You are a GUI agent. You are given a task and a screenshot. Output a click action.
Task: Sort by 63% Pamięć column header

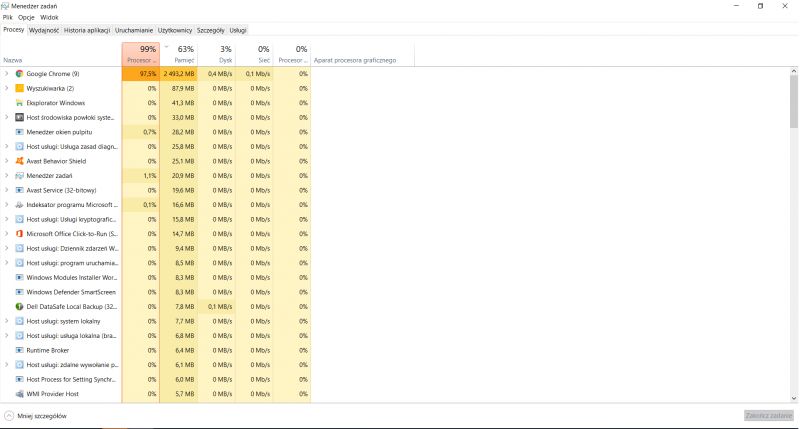179,55
